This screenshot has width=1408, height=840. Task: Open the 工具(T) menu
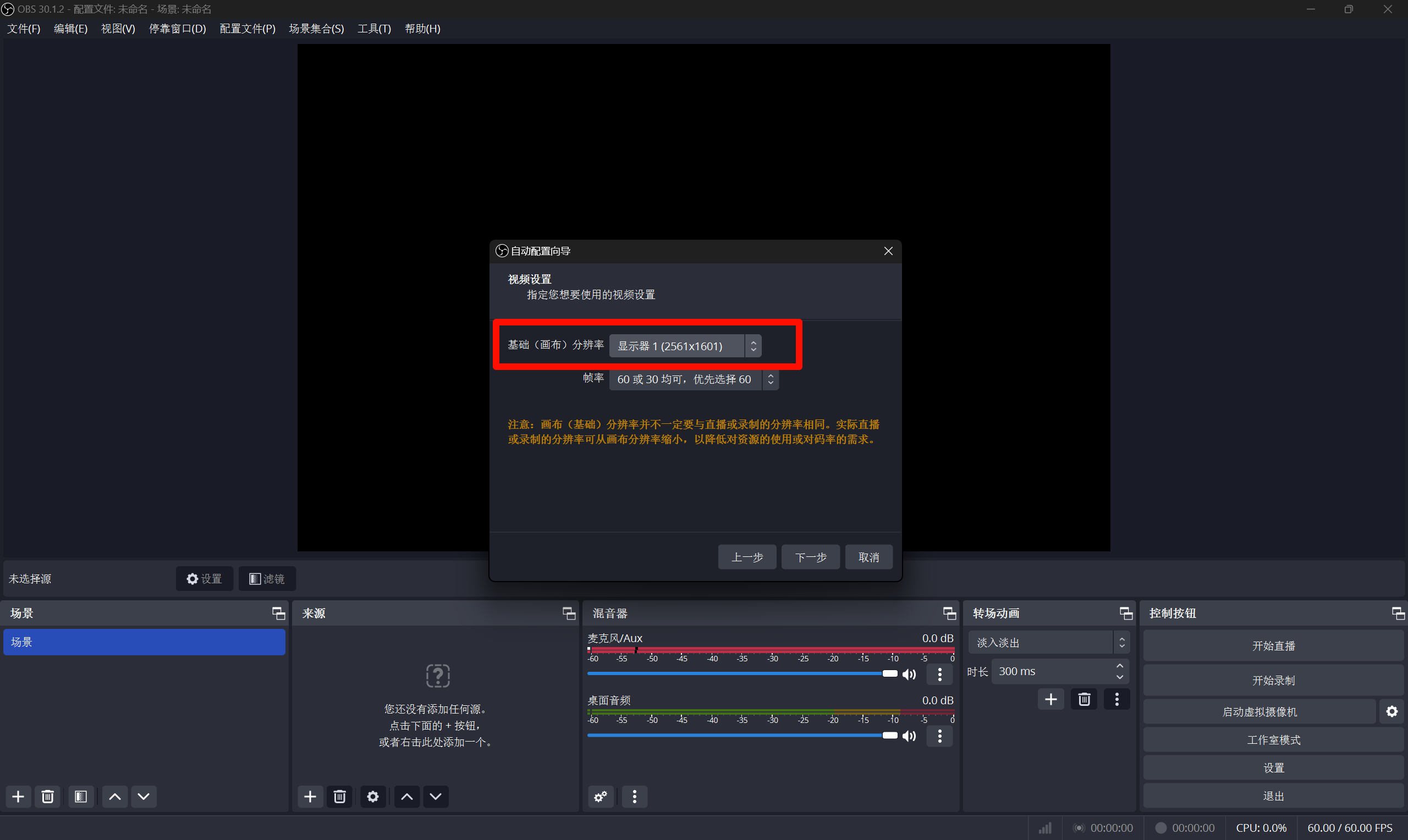(x=373, y=28)
